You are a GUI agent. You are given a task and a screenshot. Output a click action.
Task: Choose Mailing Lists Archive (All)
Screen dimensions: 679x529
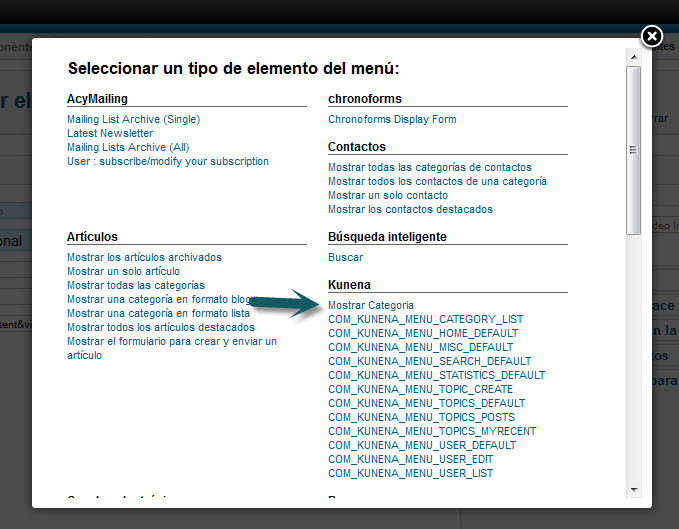point(128,147)
